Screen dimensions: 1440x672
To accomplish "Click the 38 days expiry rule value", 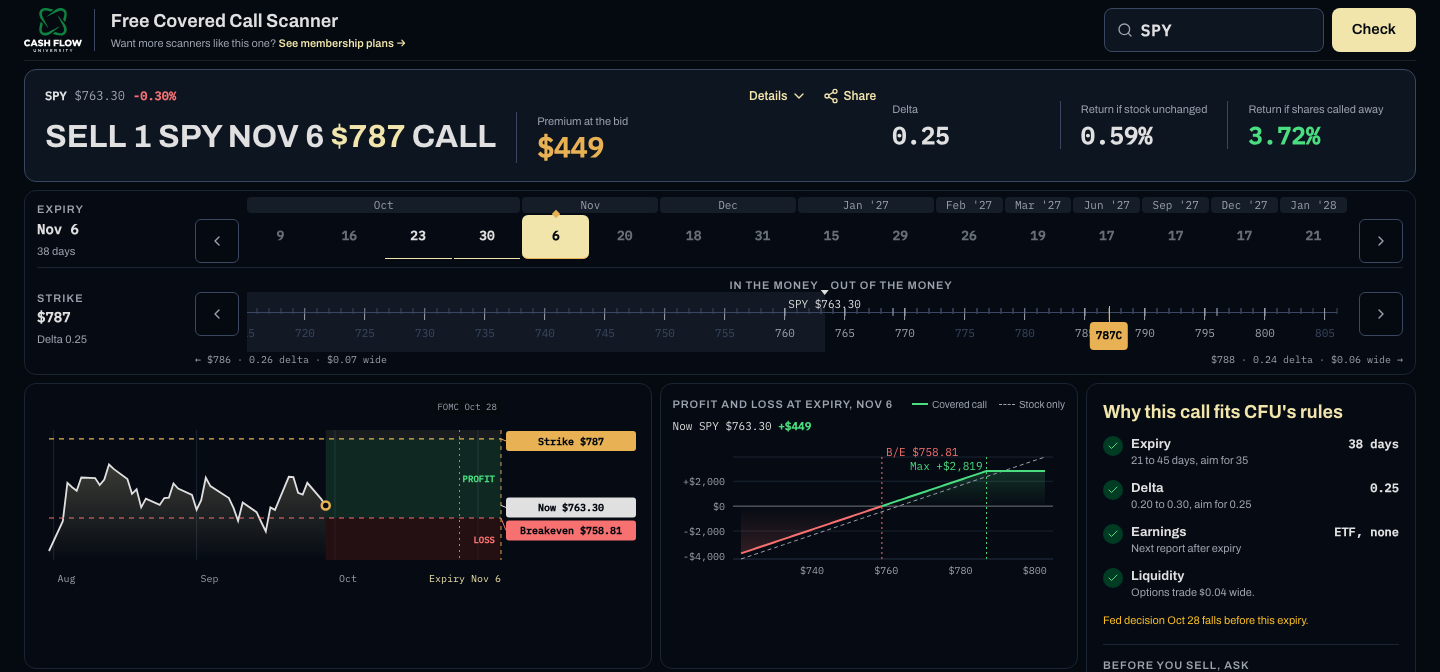I will coord(1373,444).
